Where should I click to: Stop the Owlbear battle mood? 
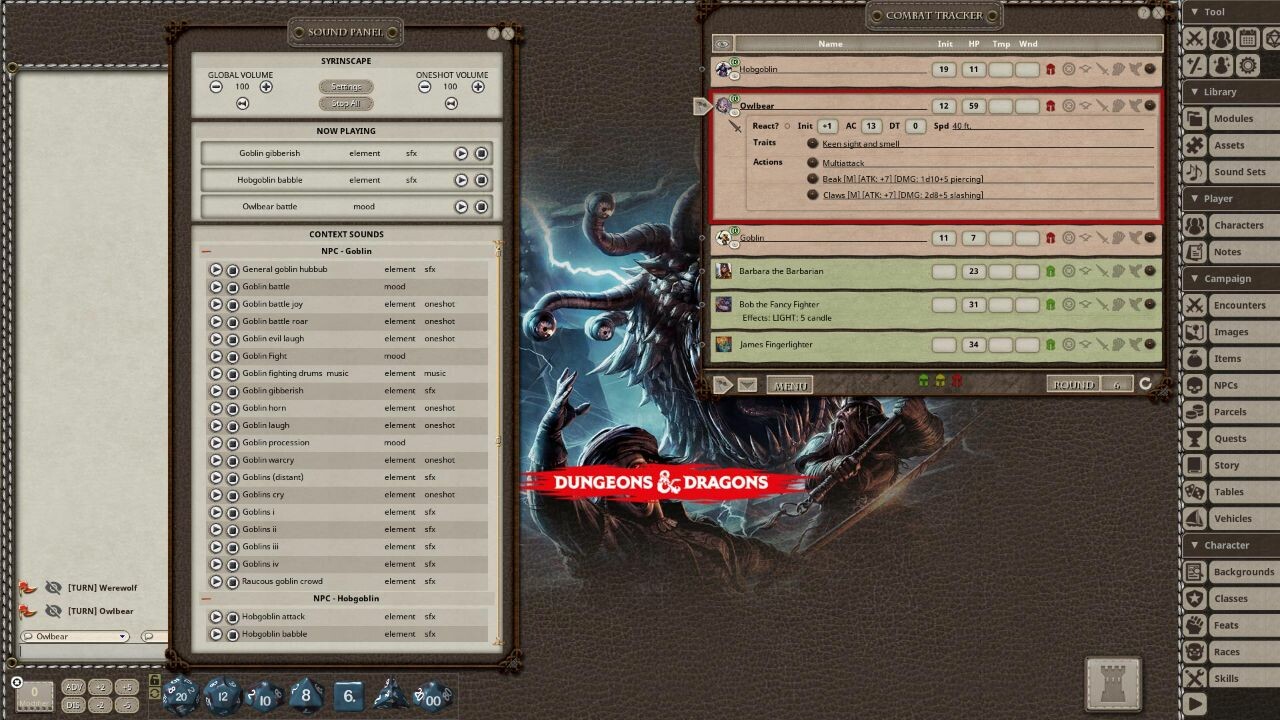481,207
